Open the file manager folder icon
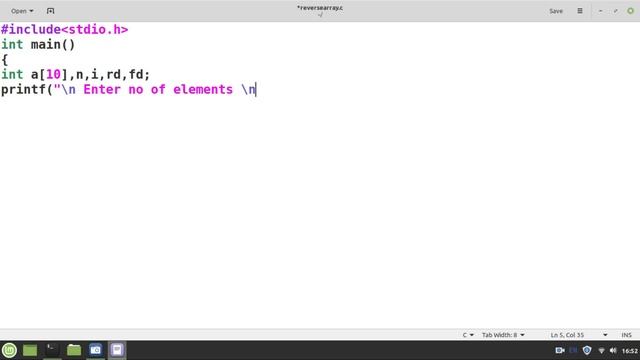This screenshot has height=360, width=640. [74, 350]
